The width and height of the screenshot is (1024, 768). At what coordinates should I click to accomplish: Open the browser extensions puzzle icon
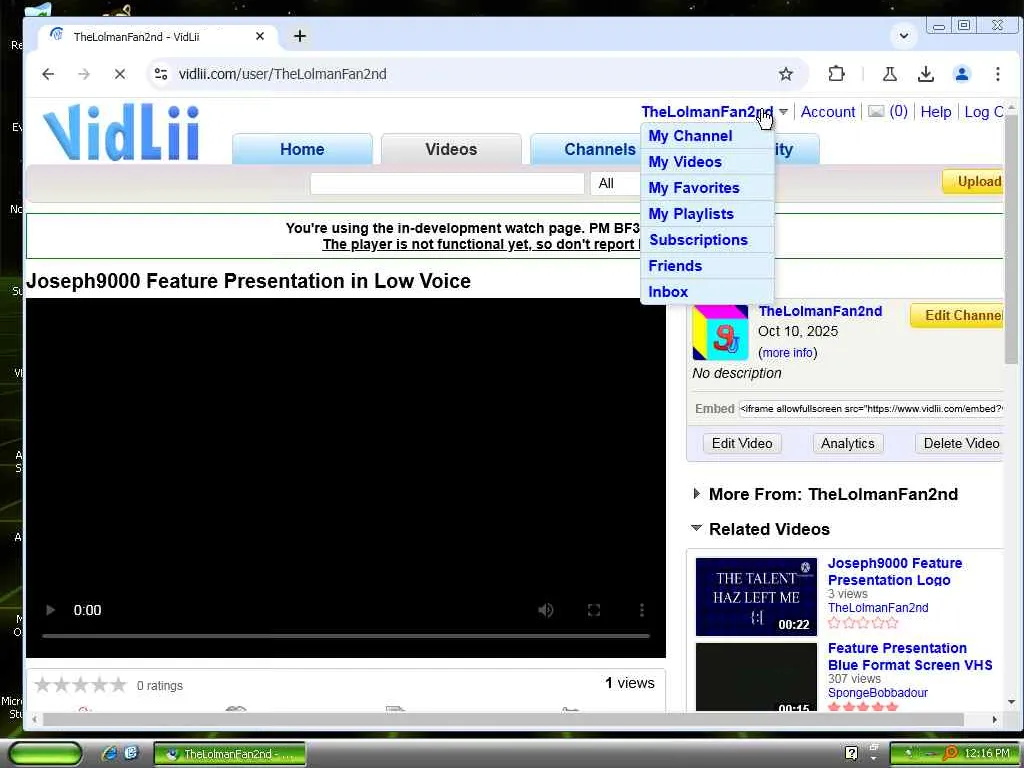[x=837, y=74]
